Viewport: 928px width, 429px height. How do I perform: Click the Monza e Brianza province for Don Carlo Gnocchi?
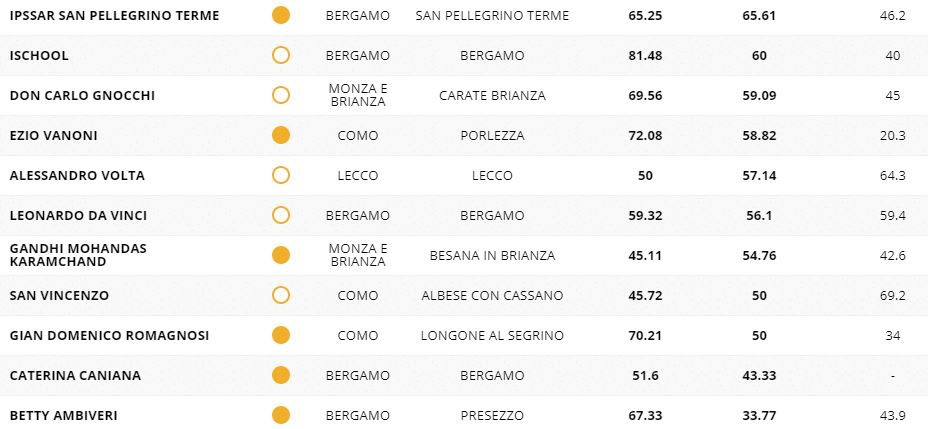click(x=357, y=95)
